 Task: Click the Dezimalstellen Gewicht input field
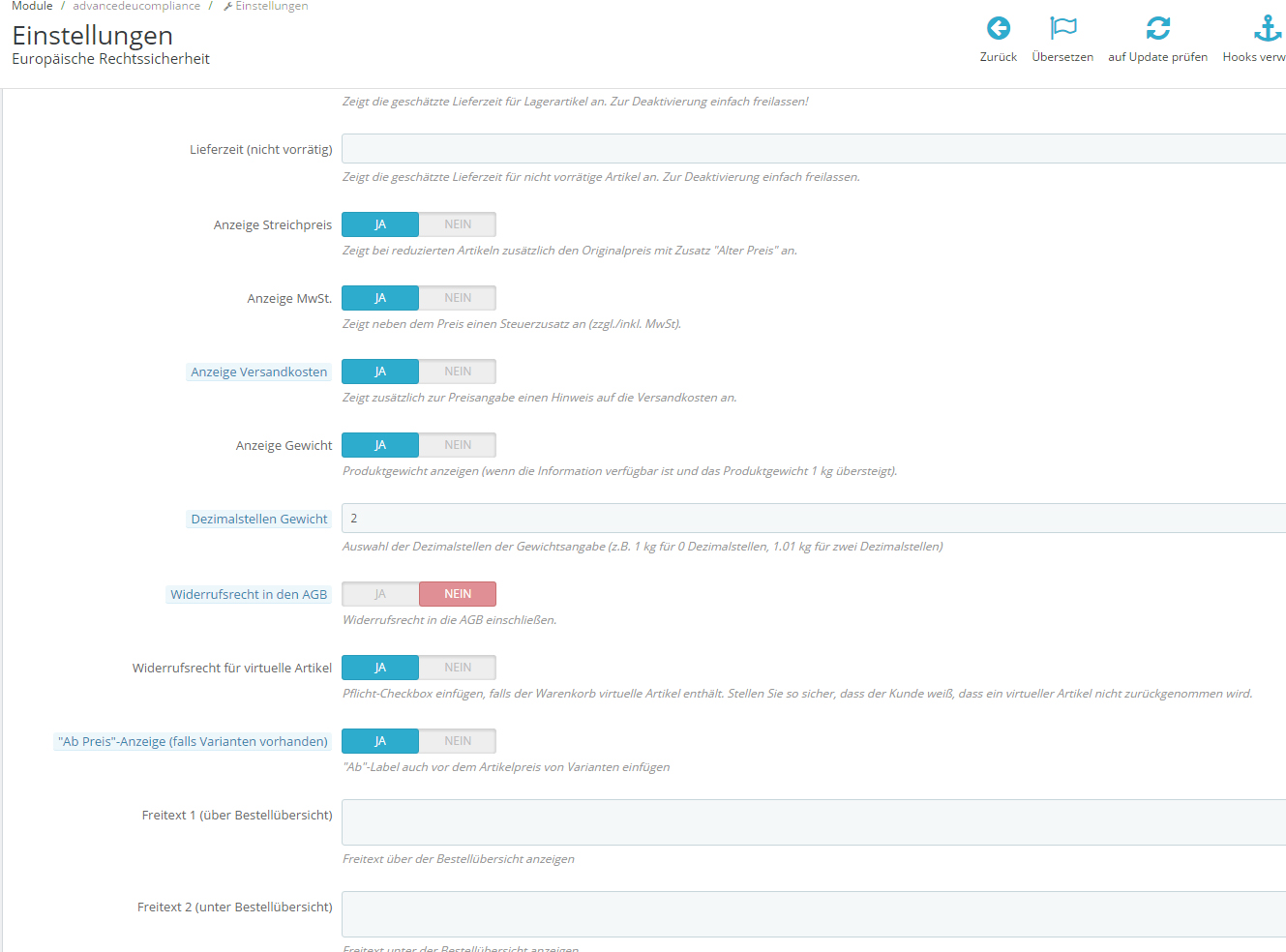814,519
